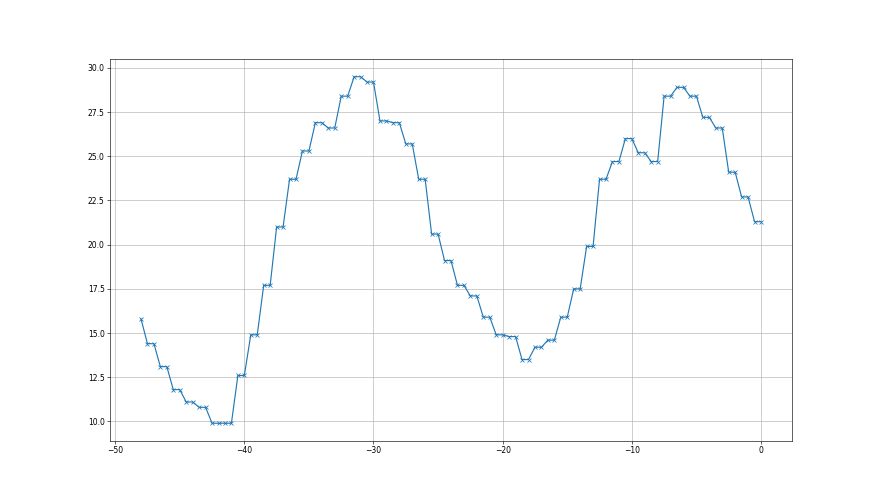Click the y-axis tick label 17.5
This screenshot has height=495, width=880.
point(95,289)
